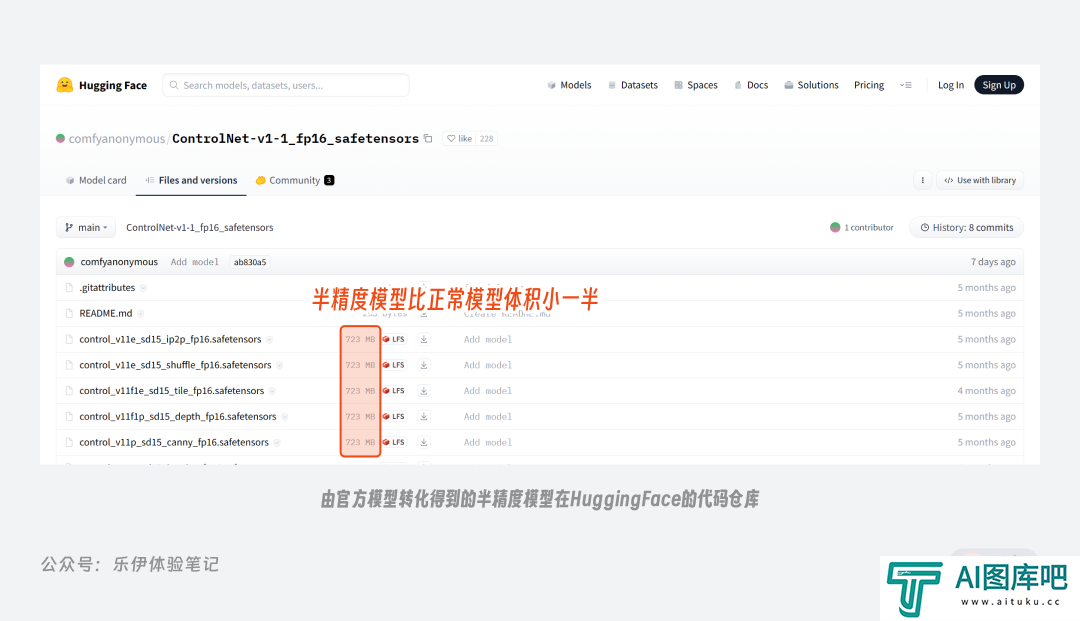The image size is (1080, 621).
Task: Open the Spaces nav item
Action: (x=696, y=85)
